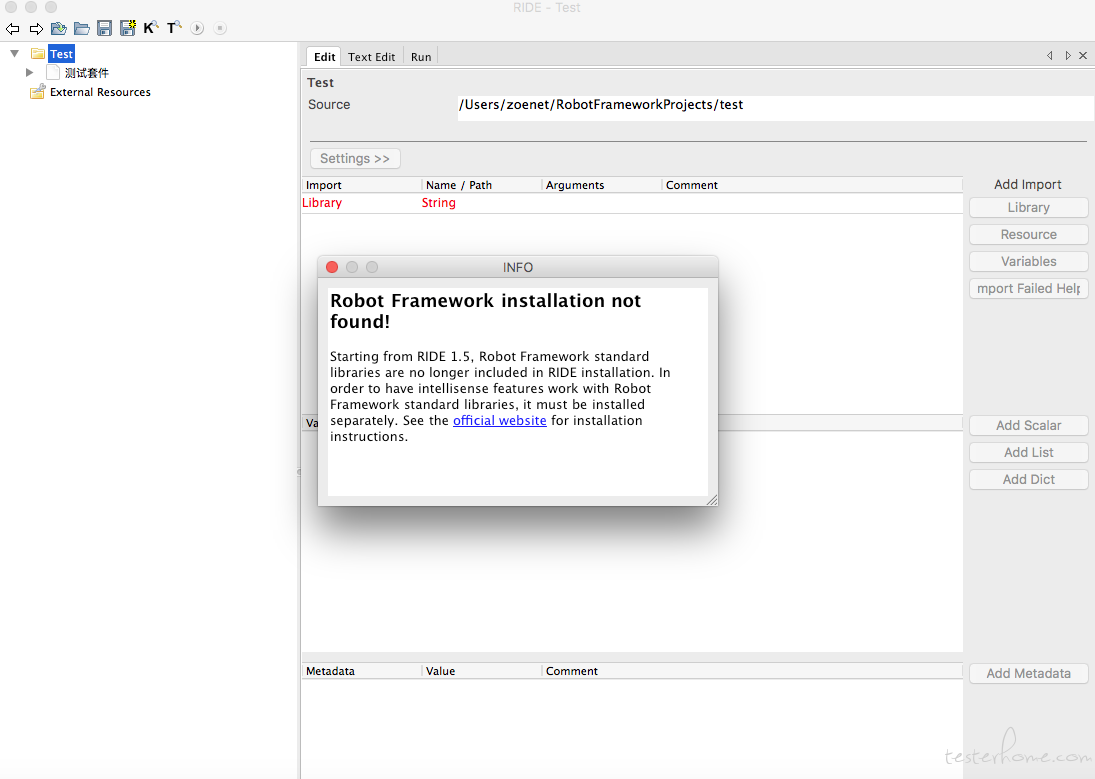Viewport: 1095px width, 779px height.
Task: Switch to the Edit tab
Action: [x=324, y=57]
